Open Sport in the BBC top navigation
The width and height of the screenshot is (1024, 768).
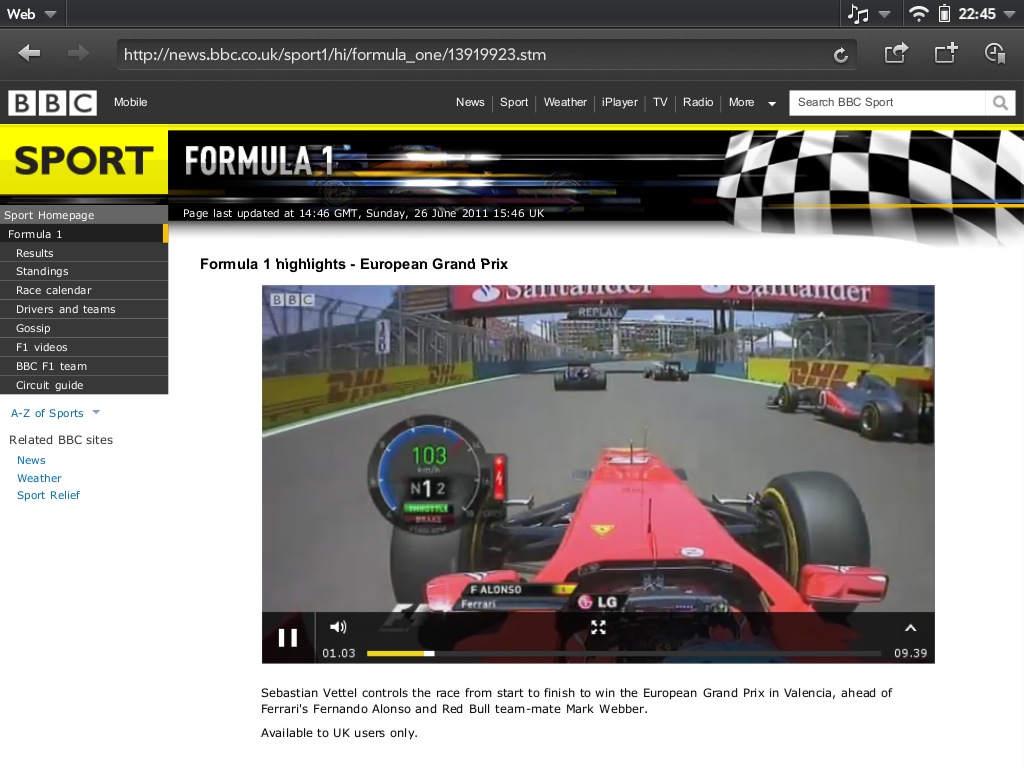[514, 103]
